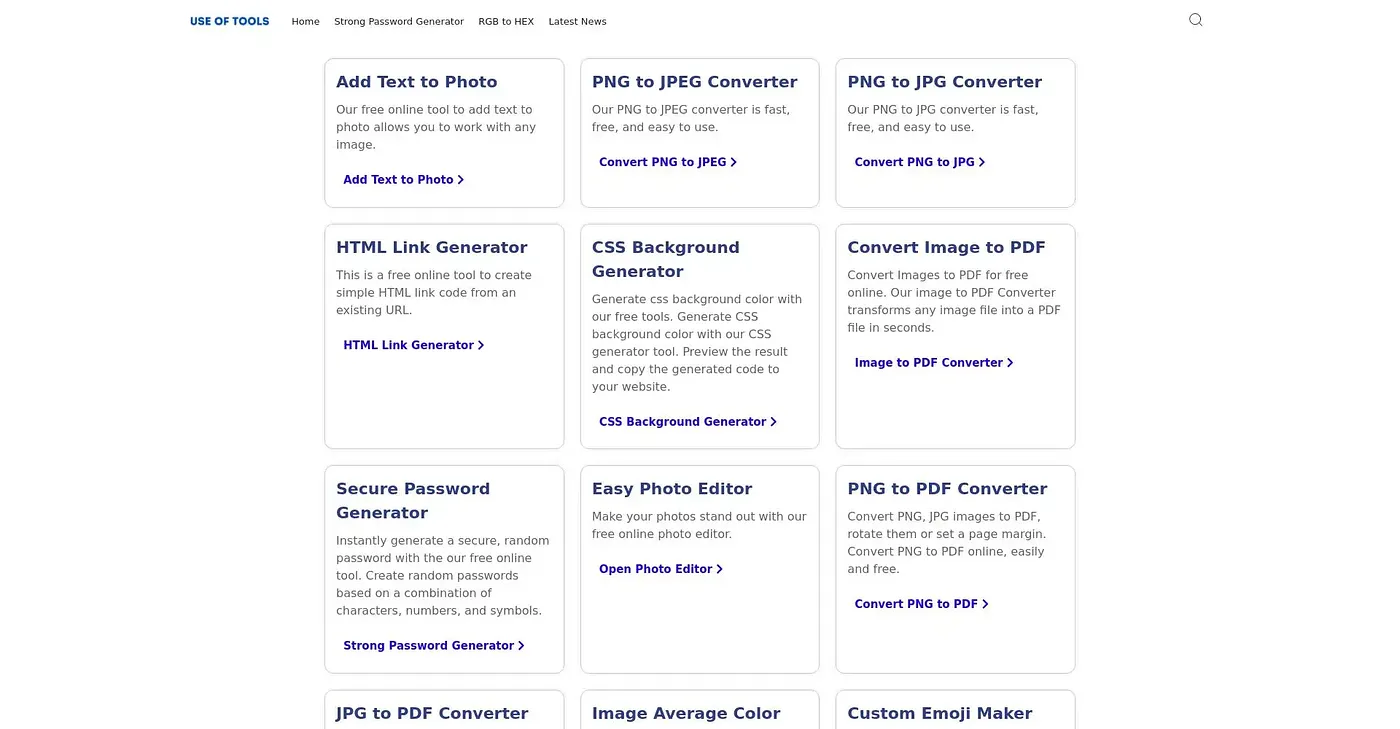Select the 'Make your photos stand out' description
Image resolution: width=1400 pixels, height=729 pixels.
(699, 525)
